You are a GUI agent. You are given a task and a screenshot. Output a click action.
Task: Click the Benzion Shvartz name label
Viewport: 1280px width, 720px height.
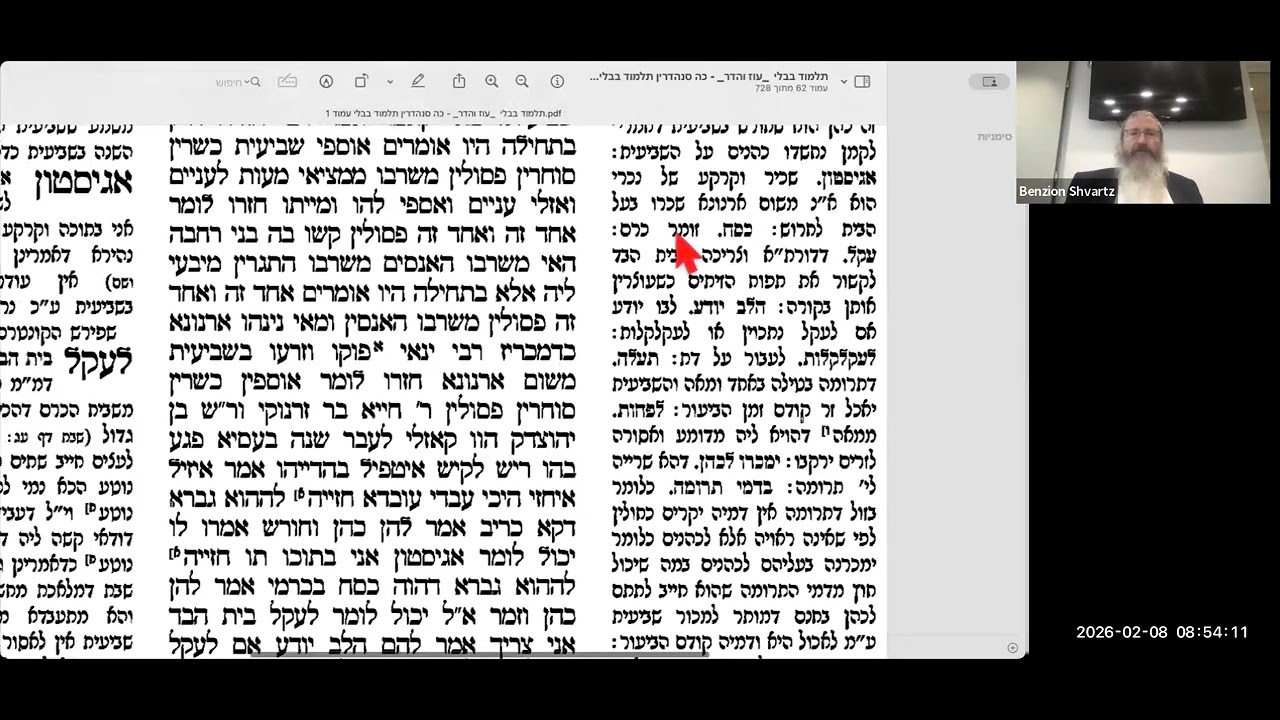pyautogui.click(x=1066, y=191)
